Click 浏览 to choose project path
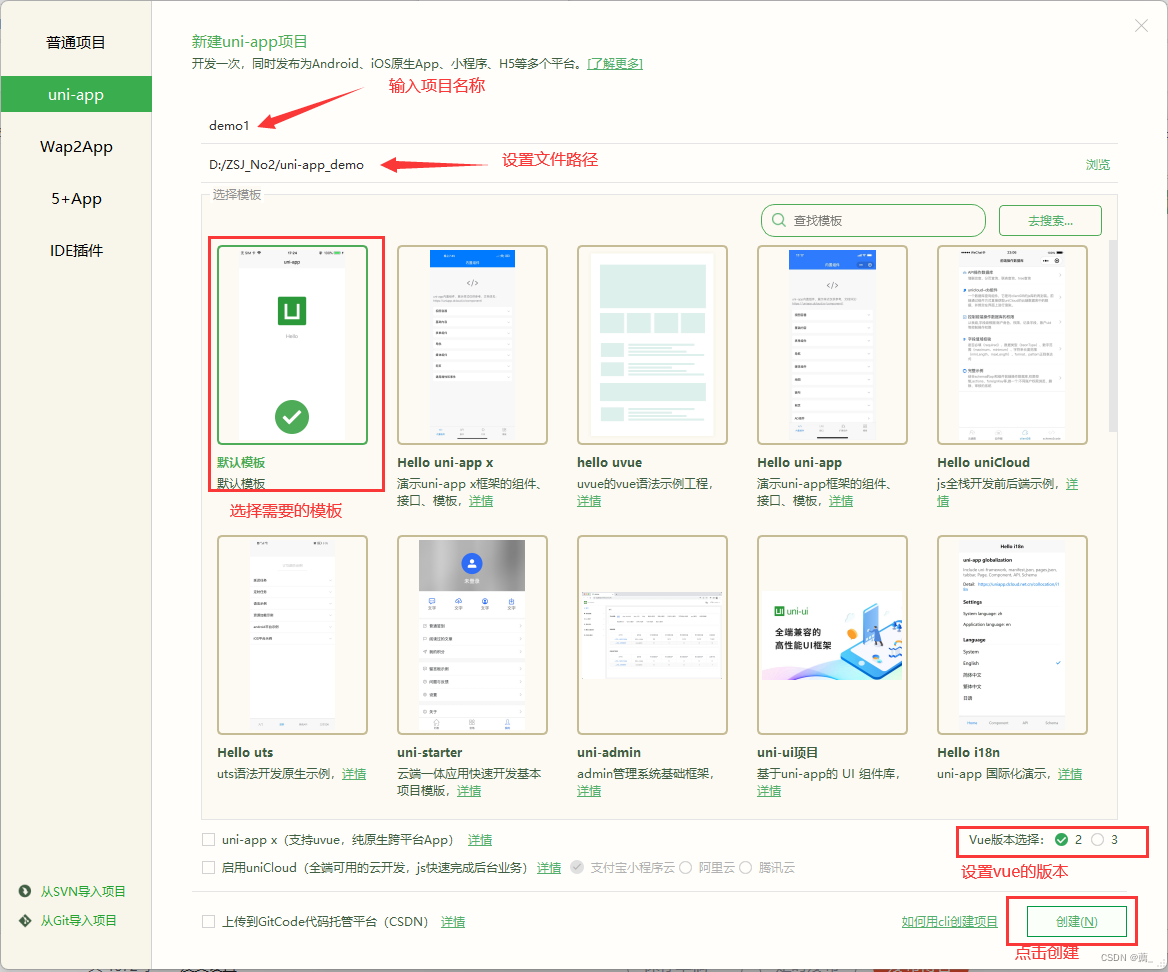 [x=1097, y=164]
